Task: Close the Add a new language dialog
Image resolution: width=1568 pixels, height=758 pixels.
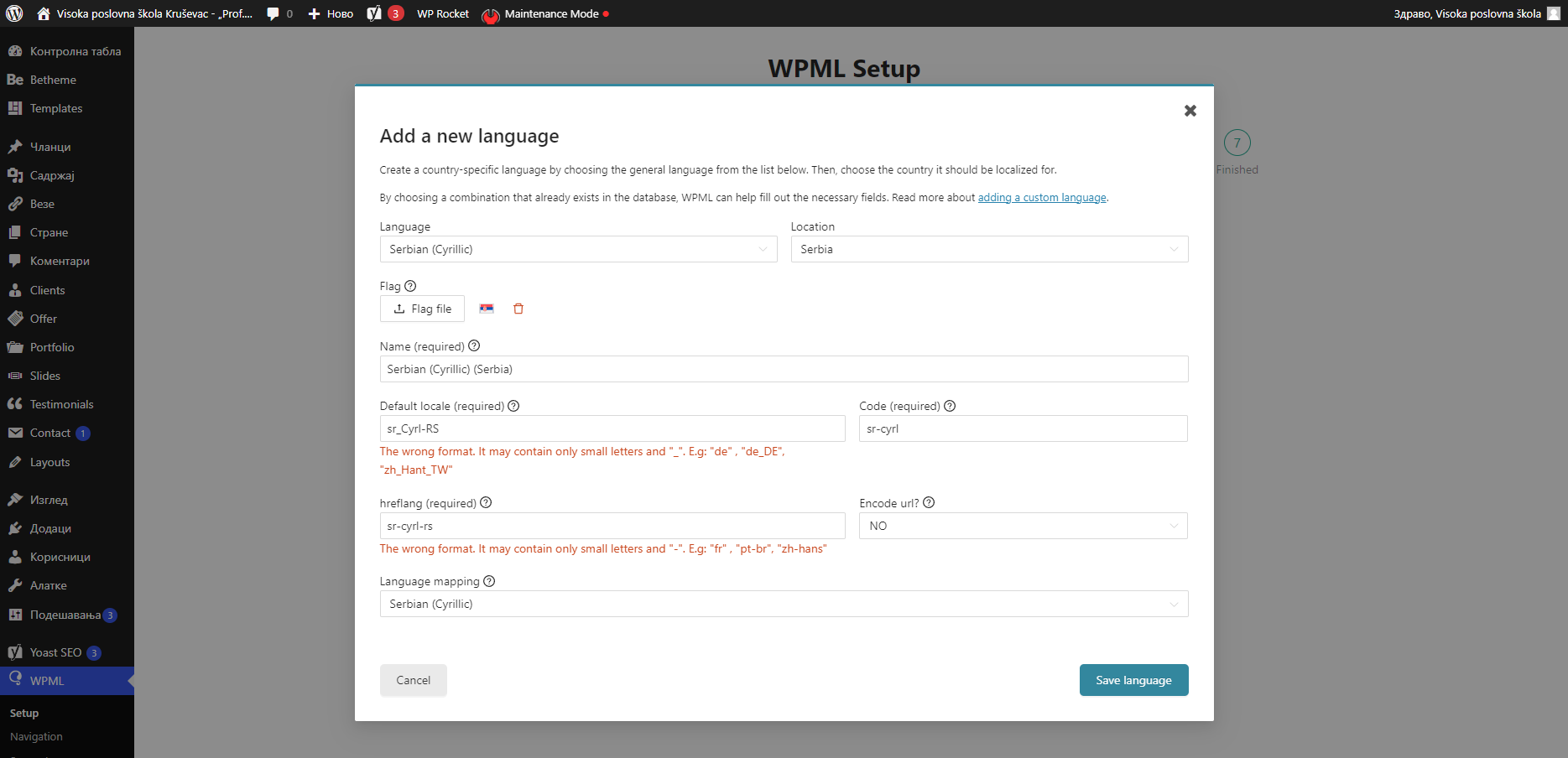Action: click(x=1190, y=111)
